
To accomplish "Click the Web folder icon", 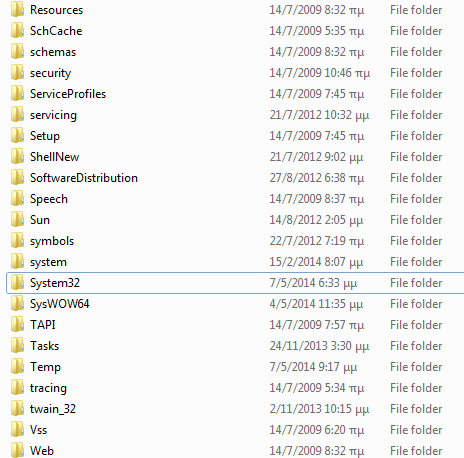I will (x=17, y=451).
